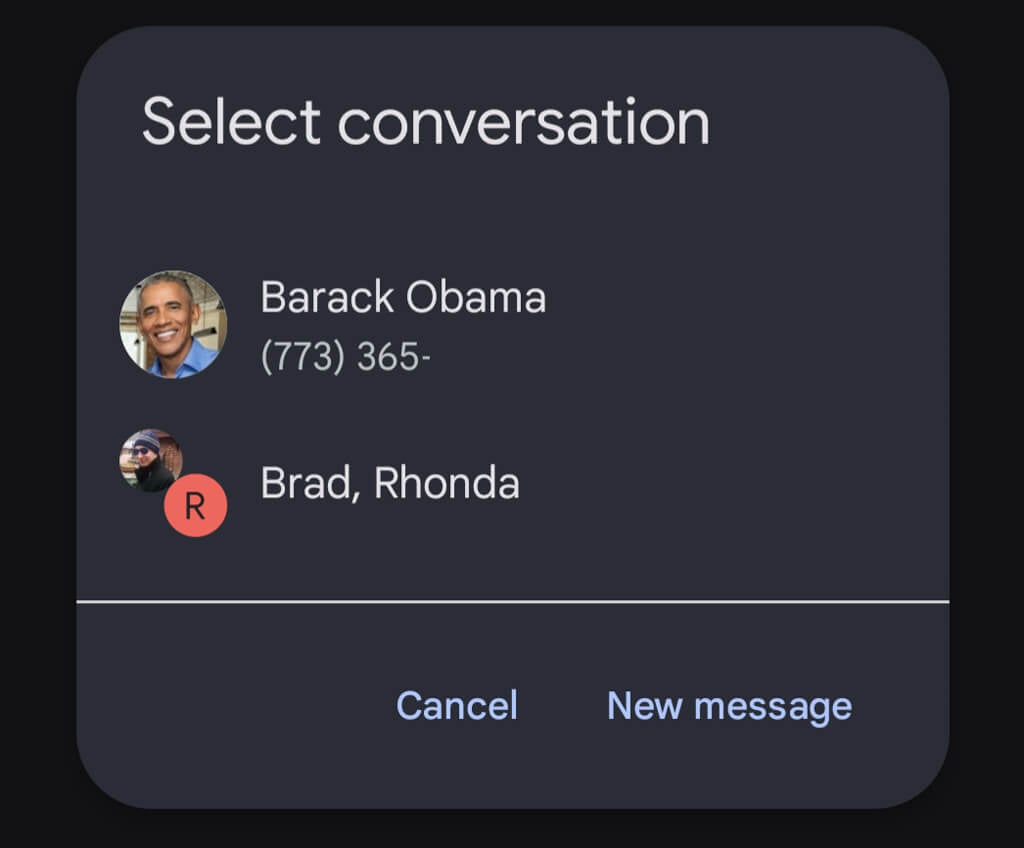Tap the small photo avatar above the R
Viewport: 1024px width, 848px height.
(151, 461)
